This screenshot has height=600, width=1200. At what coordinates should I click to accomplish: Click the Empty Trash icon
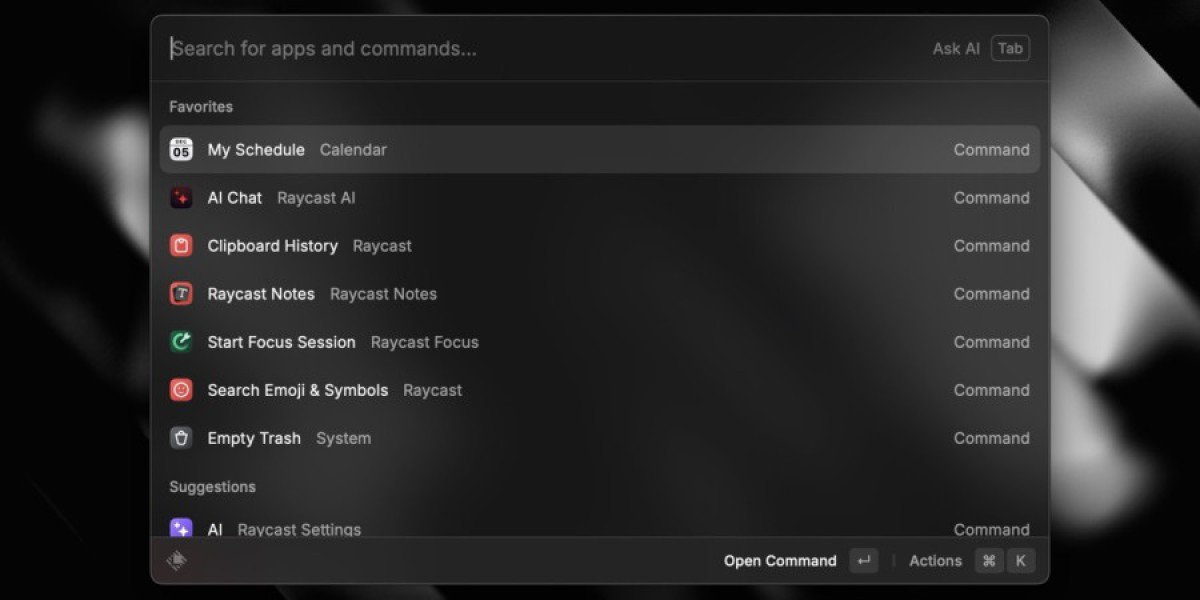coord(181,438)
